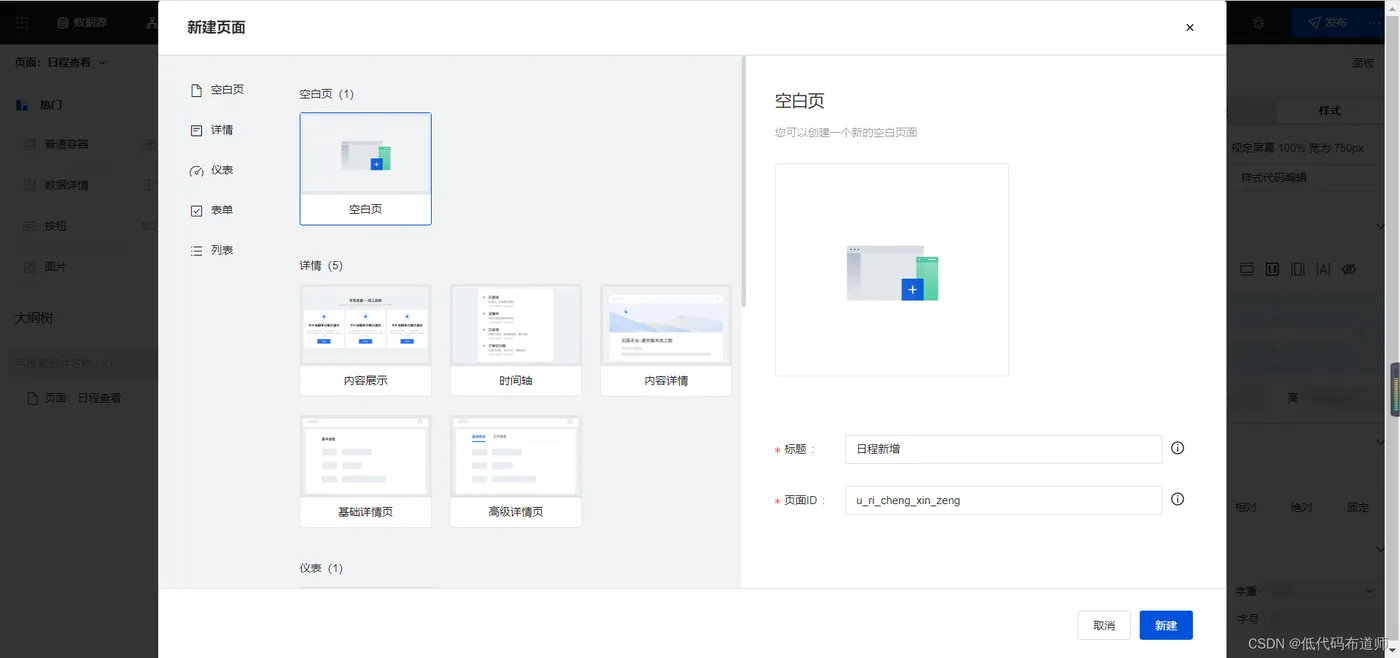Click the template list scrollbar
This screenshot has height=658, width=1400.
coord(743,180)
